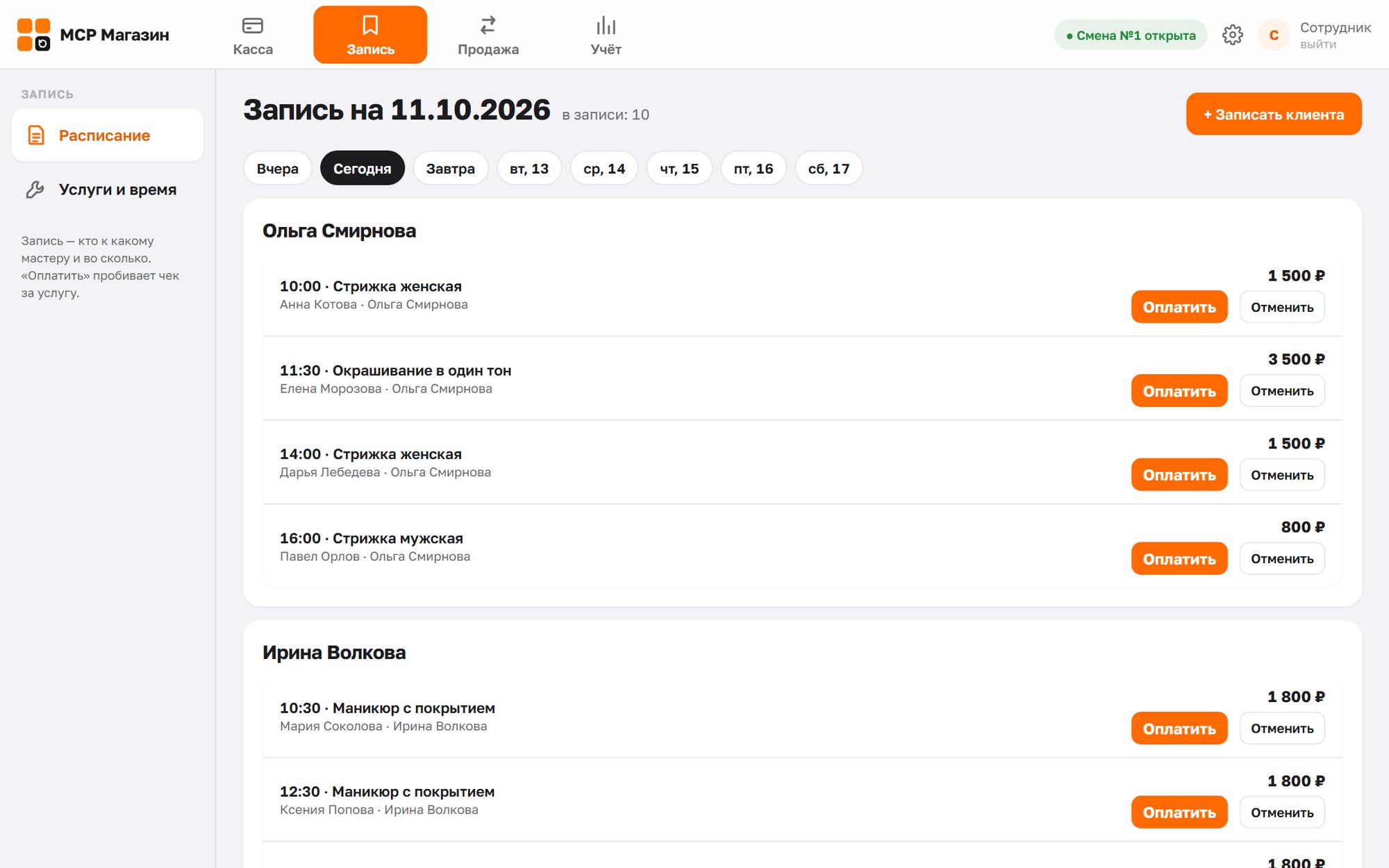Screen dimensions: 1389x868
Task: Click the Ирина Волкова master heading
Action: (x=334, y=653)
